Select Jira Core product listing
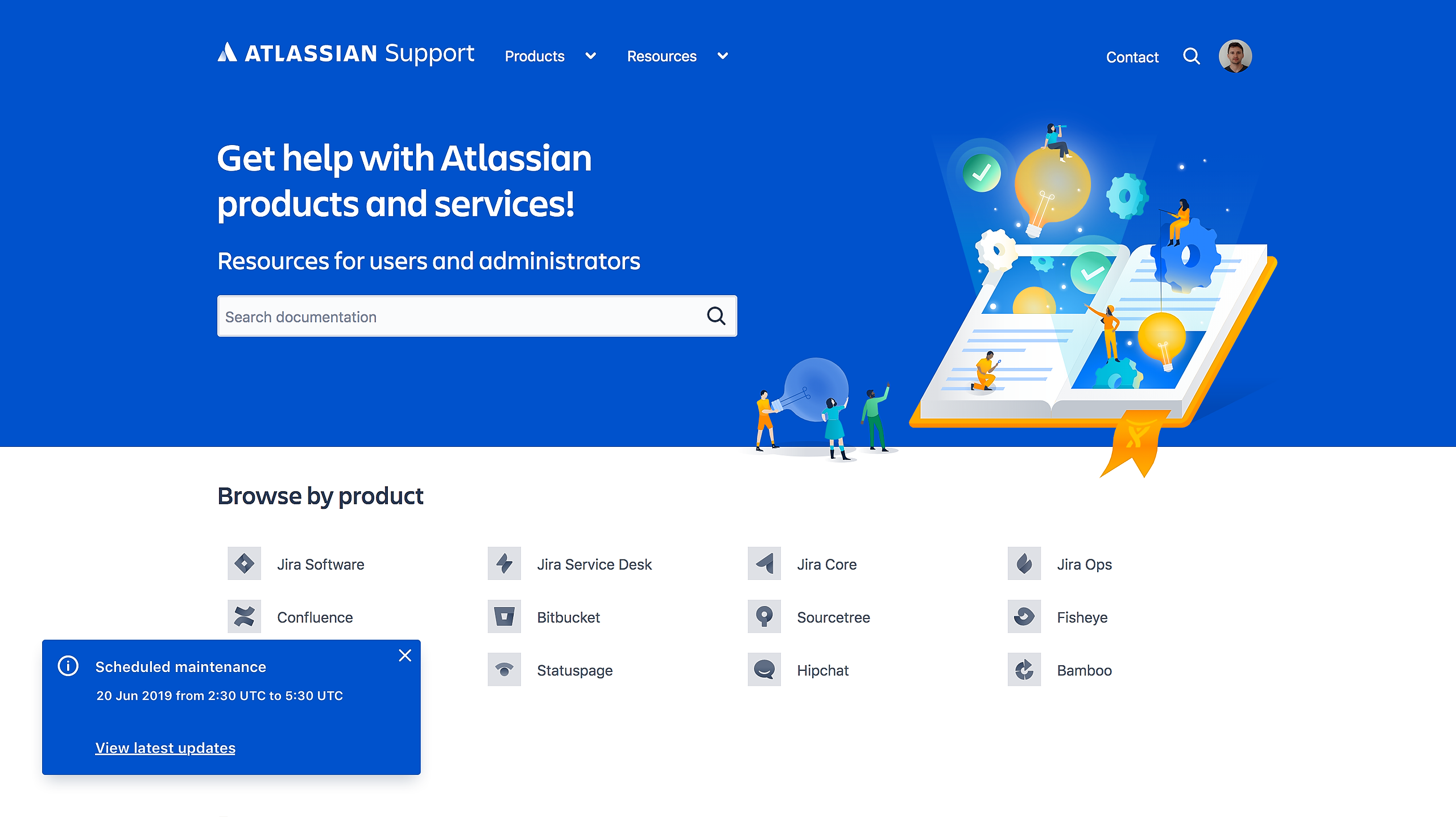Screen dimensions: 1456x817 point(827,563)
